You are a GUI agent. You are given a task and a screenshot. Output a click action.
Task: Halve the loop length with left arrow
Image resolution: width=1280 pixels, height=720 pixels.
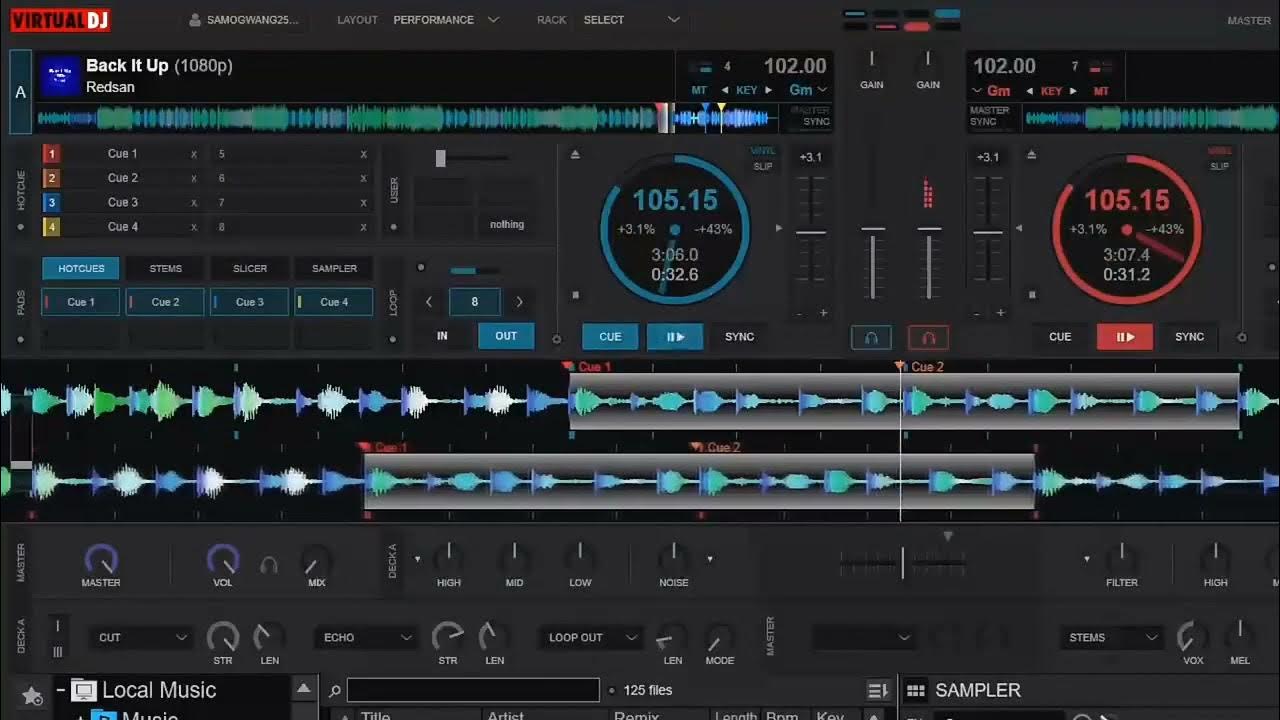[430, 301]
